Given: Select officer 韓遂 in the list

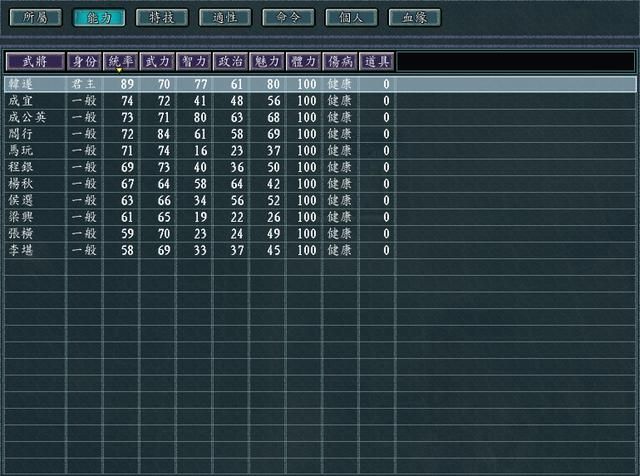Looking at the screenshot, I should [20, 85].
